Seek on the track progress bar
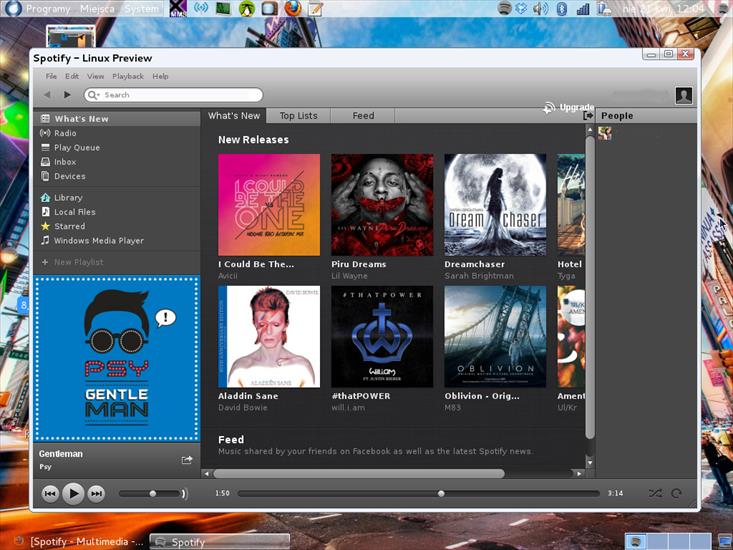 point(418,493)
